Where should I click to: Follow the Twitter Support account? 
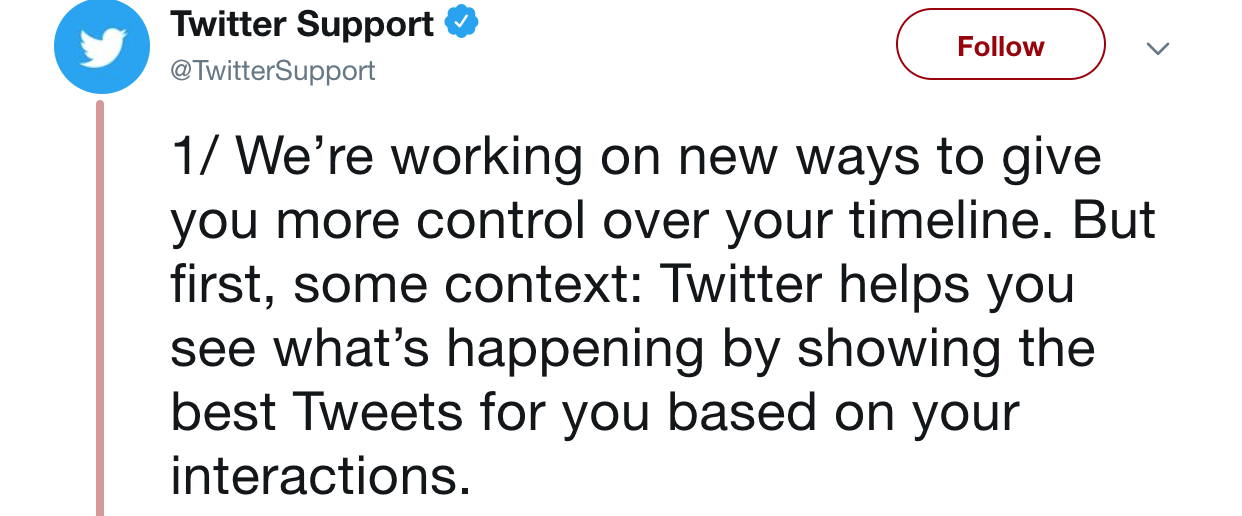pyautogui.click(x=1000, y=44)
